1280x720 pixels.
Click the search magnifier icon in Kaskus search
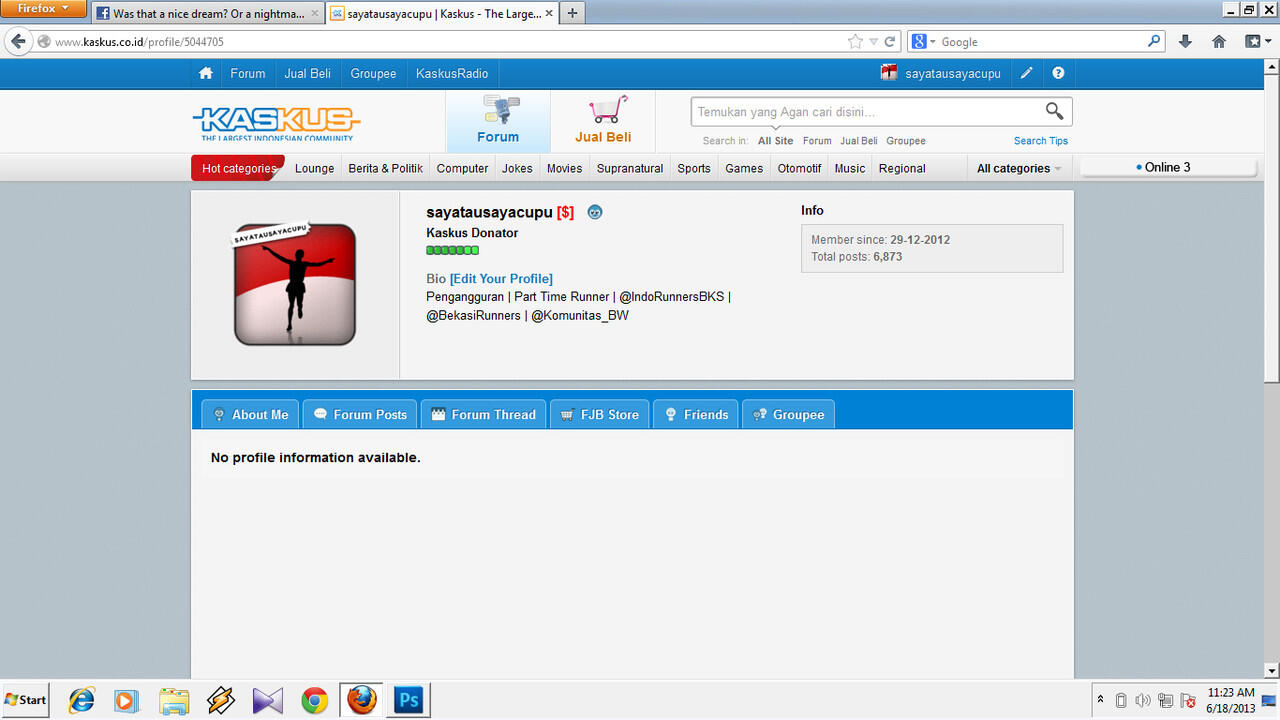pos(1054,111)
